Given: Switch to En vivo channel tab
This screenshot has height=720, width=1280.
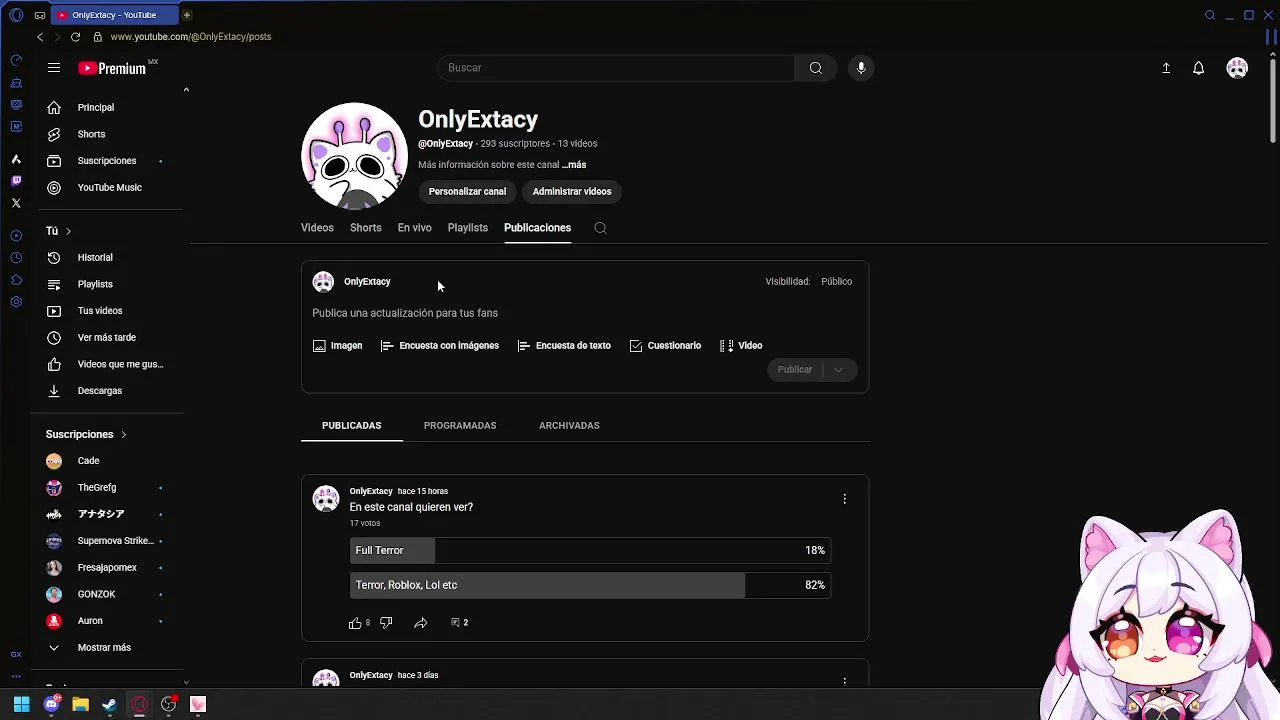Looking at the screenshot, I should tap(414, 228).
